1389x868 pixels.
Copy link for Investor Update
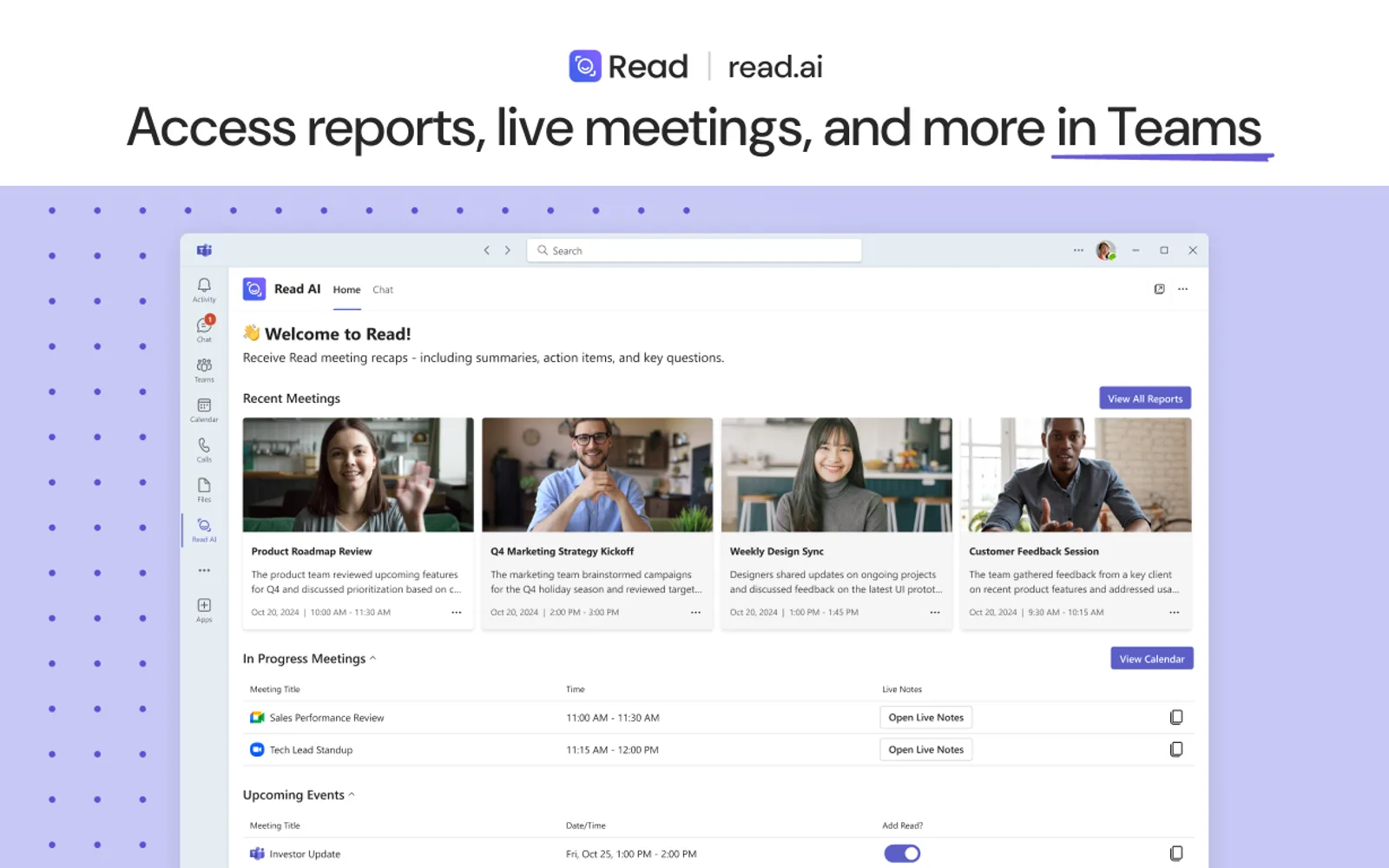(x=1176, y=853)
